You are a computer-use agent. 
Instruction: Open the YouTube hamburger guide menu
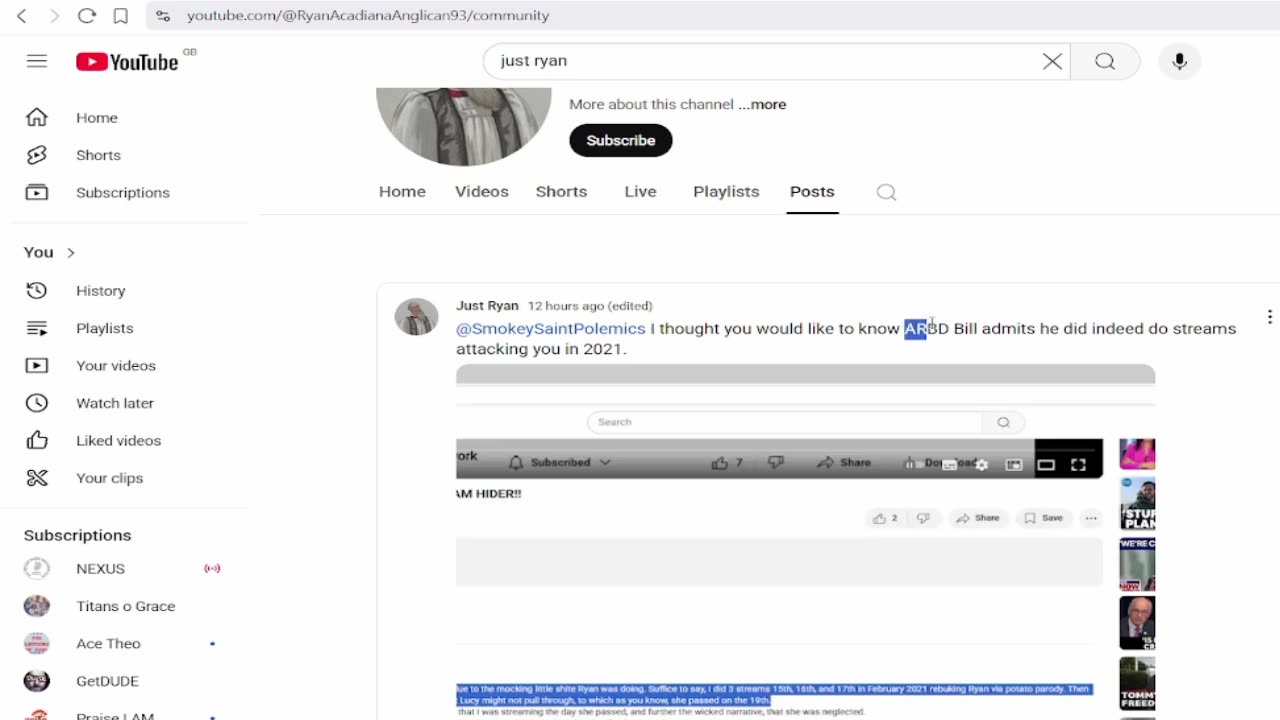(x=37, y=61)
